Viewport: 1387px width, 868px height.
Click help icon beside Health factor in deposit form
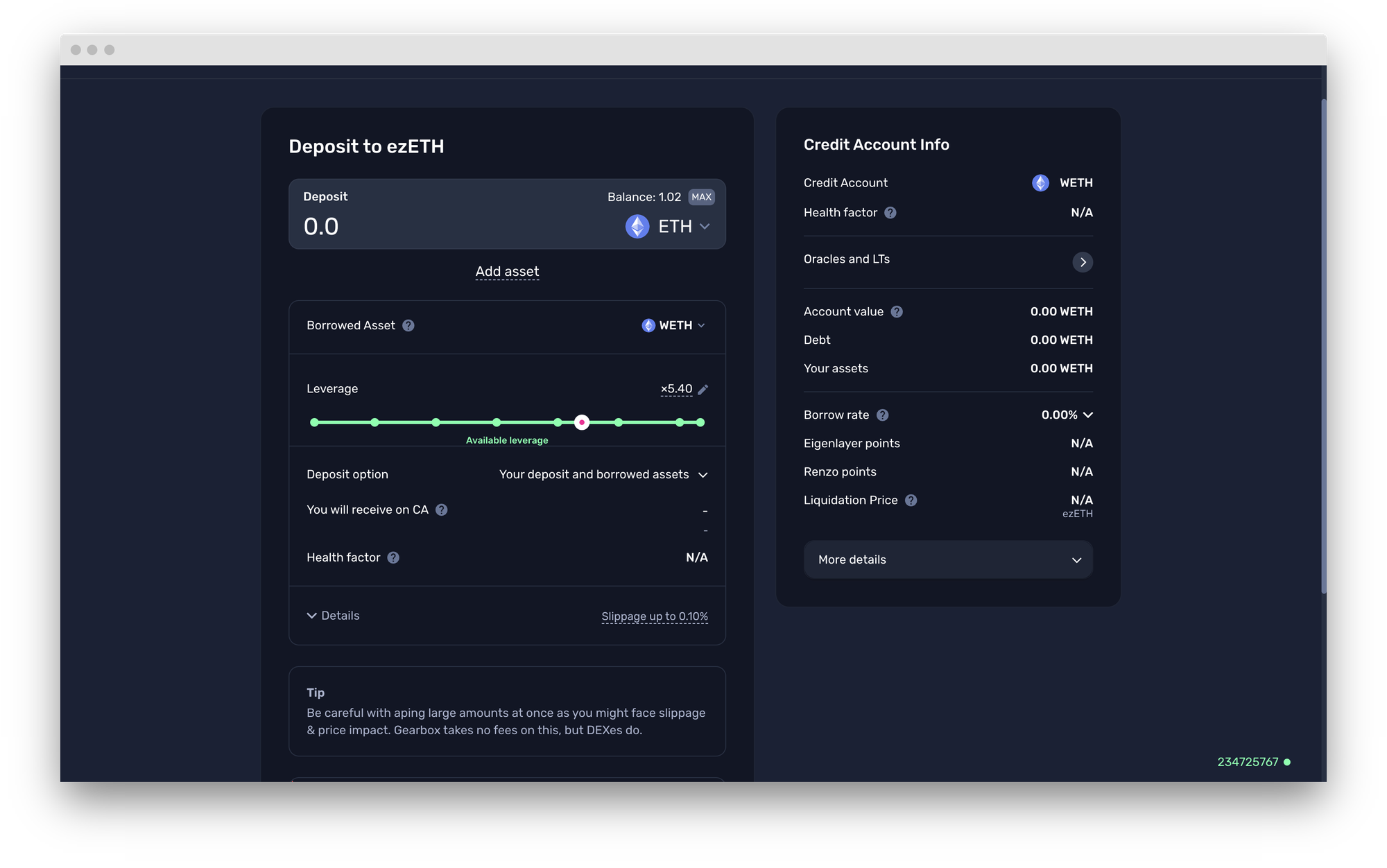[393, 557]
